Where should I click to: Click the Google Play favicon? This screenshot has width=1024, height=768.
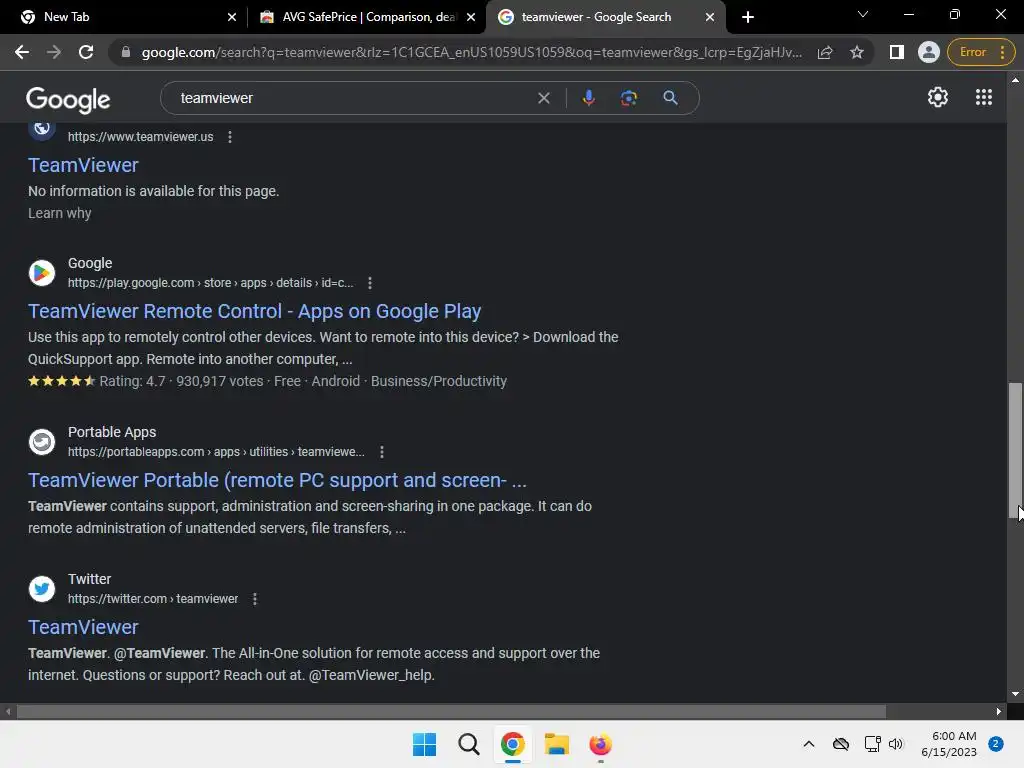tap(42, 273)
